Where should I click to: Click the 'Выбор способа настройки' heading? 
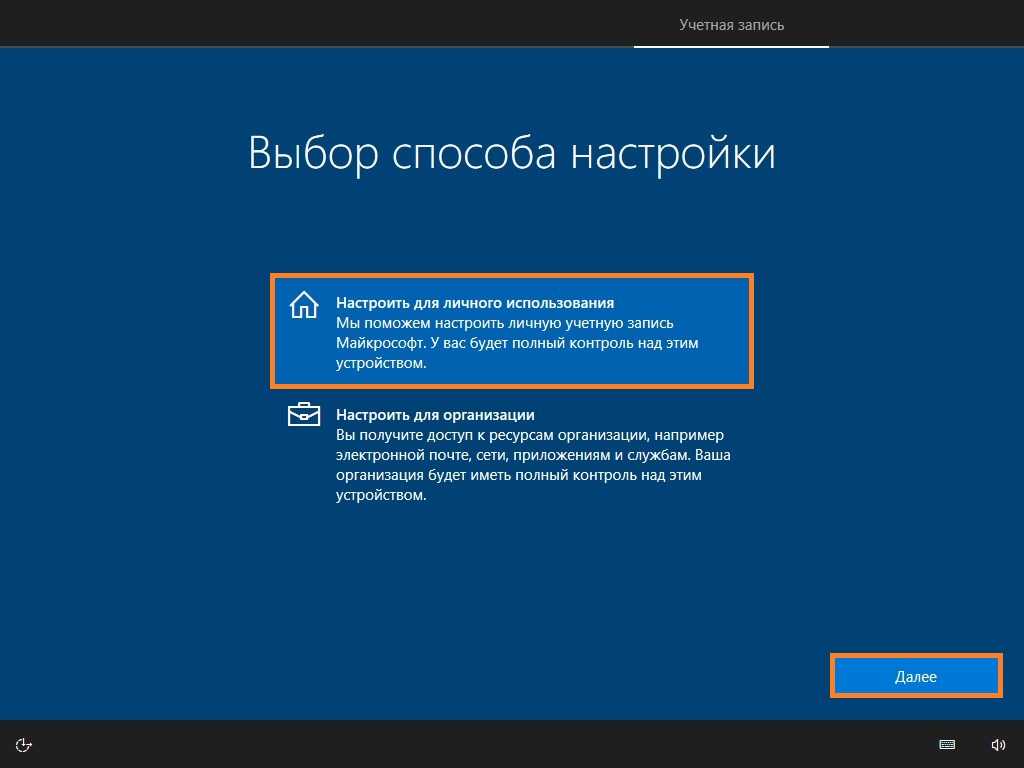click(511, 155)
